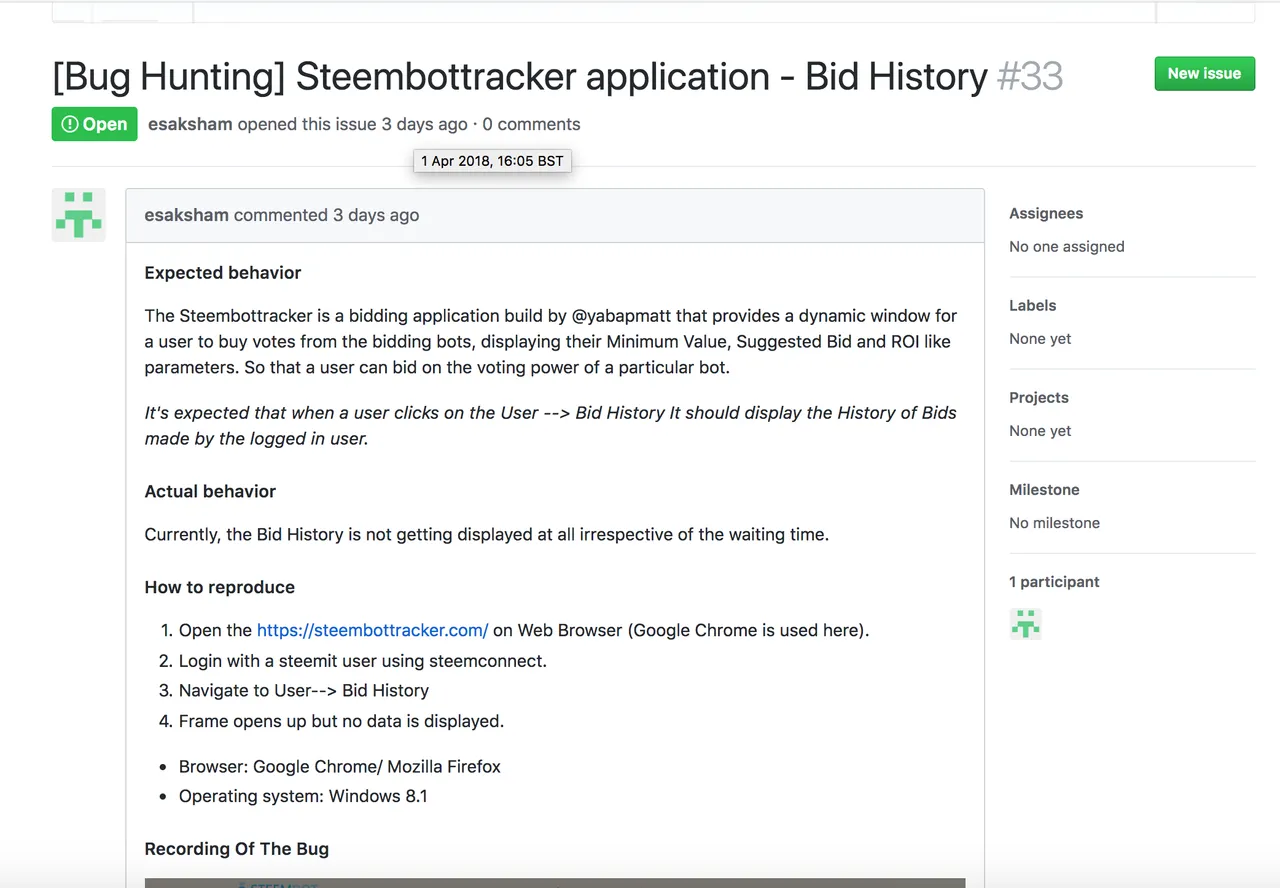Click 'No milestone' text
This screenshot has height=888, width=1280.
point(1054,522)
